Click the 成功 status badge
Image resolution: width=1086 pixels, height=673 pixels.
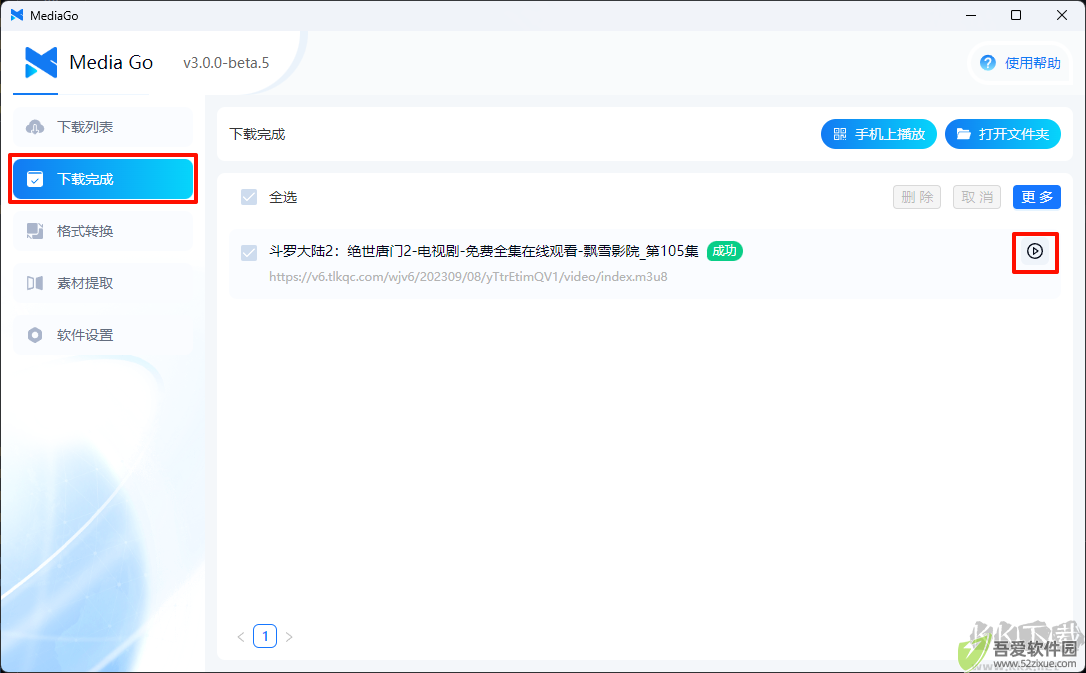[724, 251]
